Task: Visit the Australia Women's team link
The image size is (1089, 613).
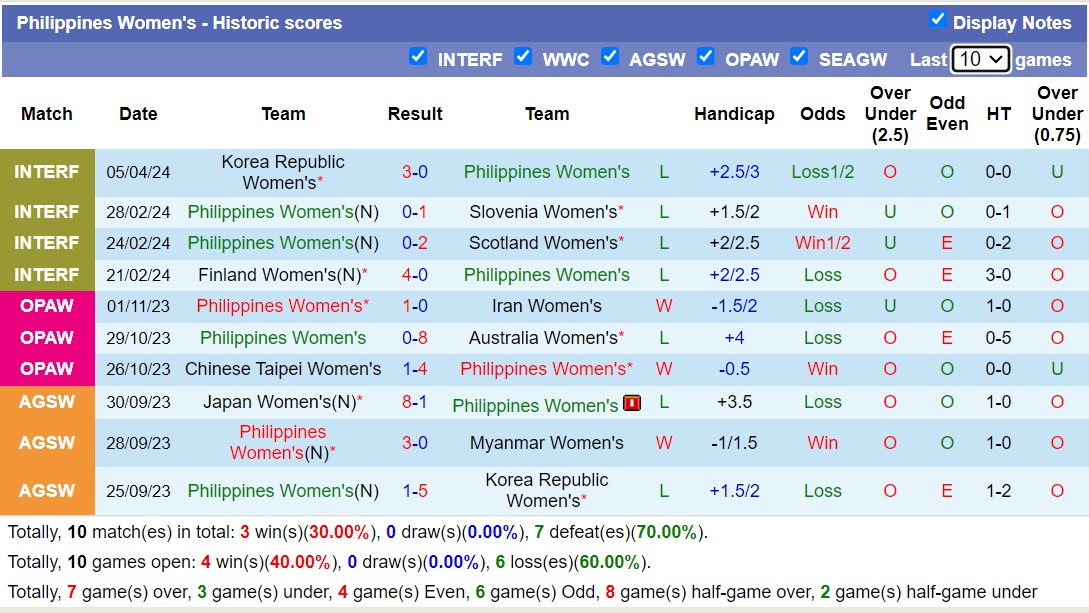Action: pyautogui.click(x=543, y=338)
